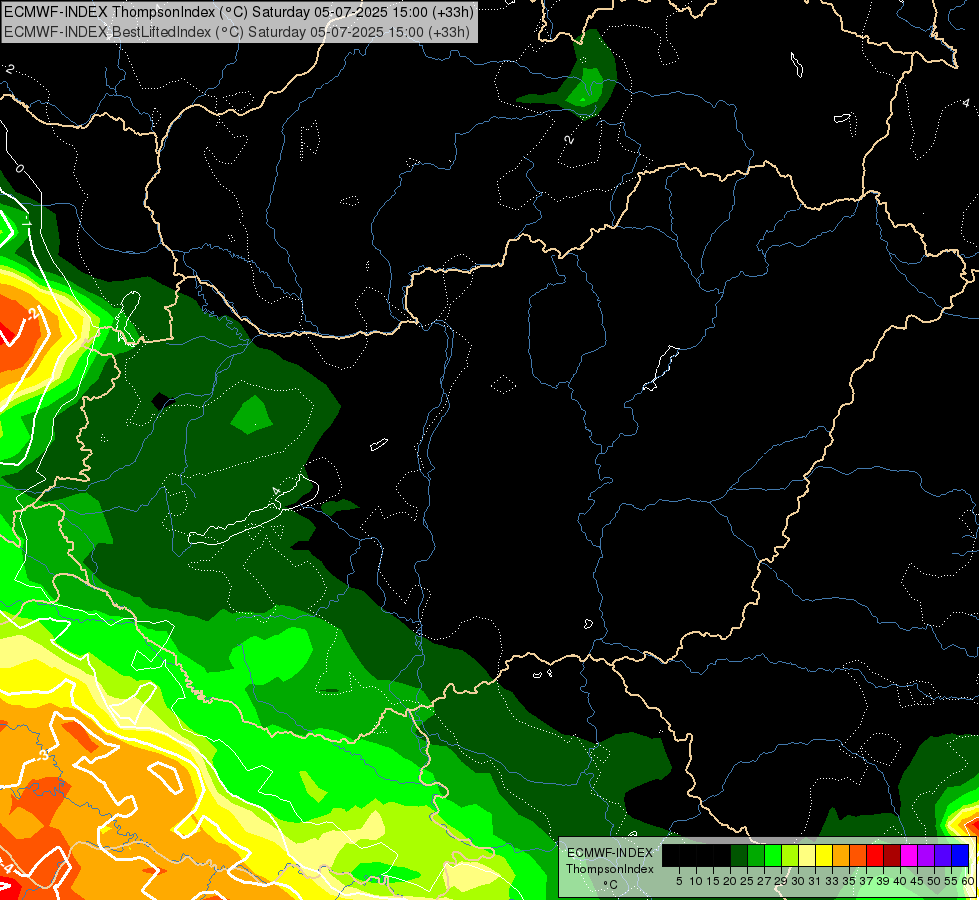The image size is (979, 900).
Task: Click the °C unit label in legend
Action: coord(611,885)
